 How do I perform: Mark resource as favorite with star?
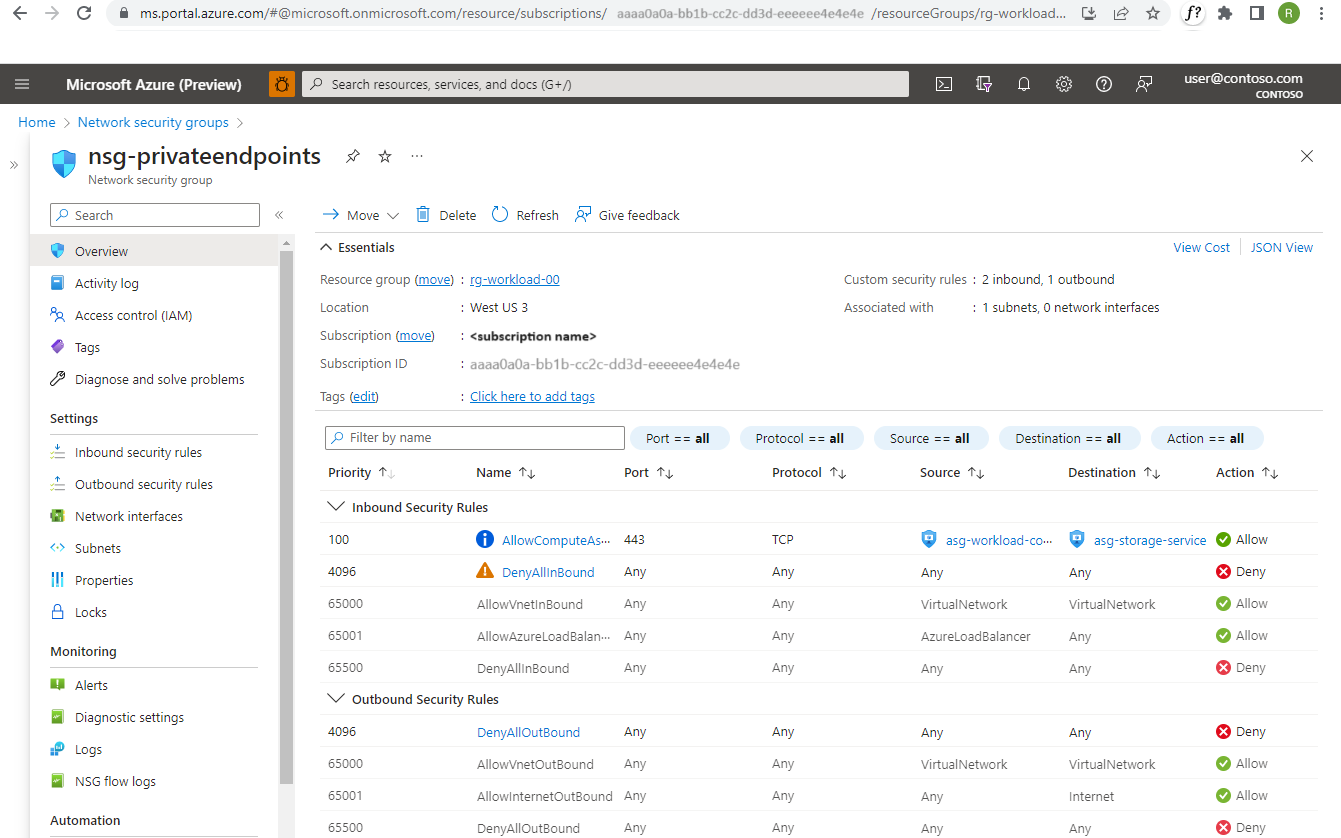tap(385, 157)
